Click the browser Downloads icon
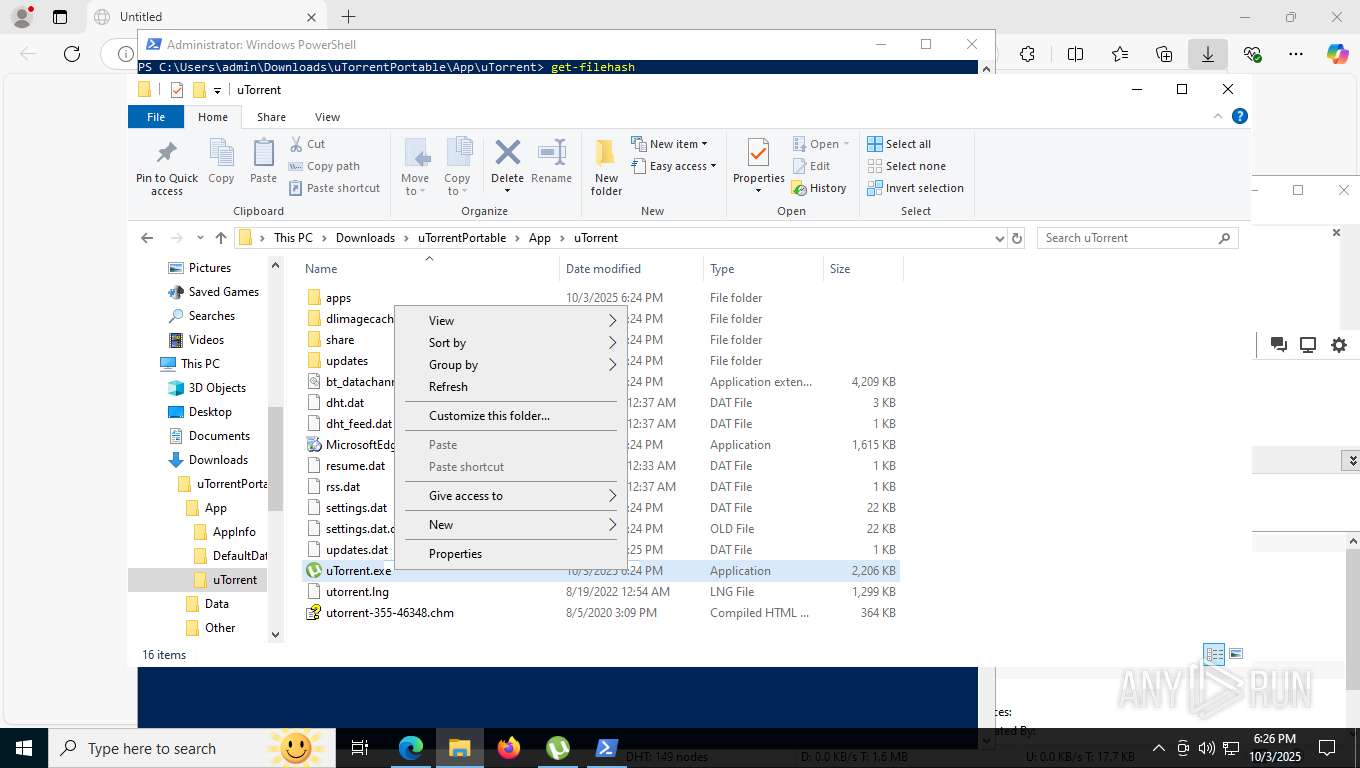The height and width of the screenshot is (768, 1360). [1208, 55]
